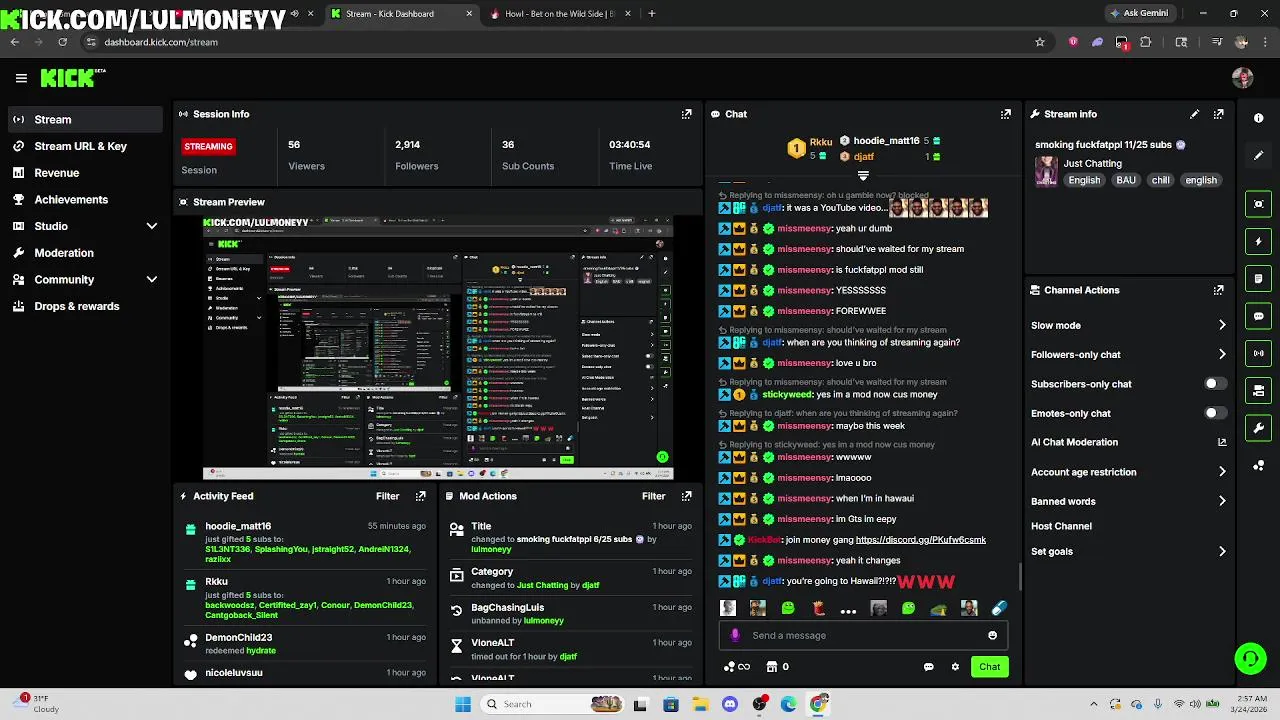Click the chat scroll-down arrow indicator
Image resolution: width=1280 pixels, height=720 pixels.
click(863, 176)
